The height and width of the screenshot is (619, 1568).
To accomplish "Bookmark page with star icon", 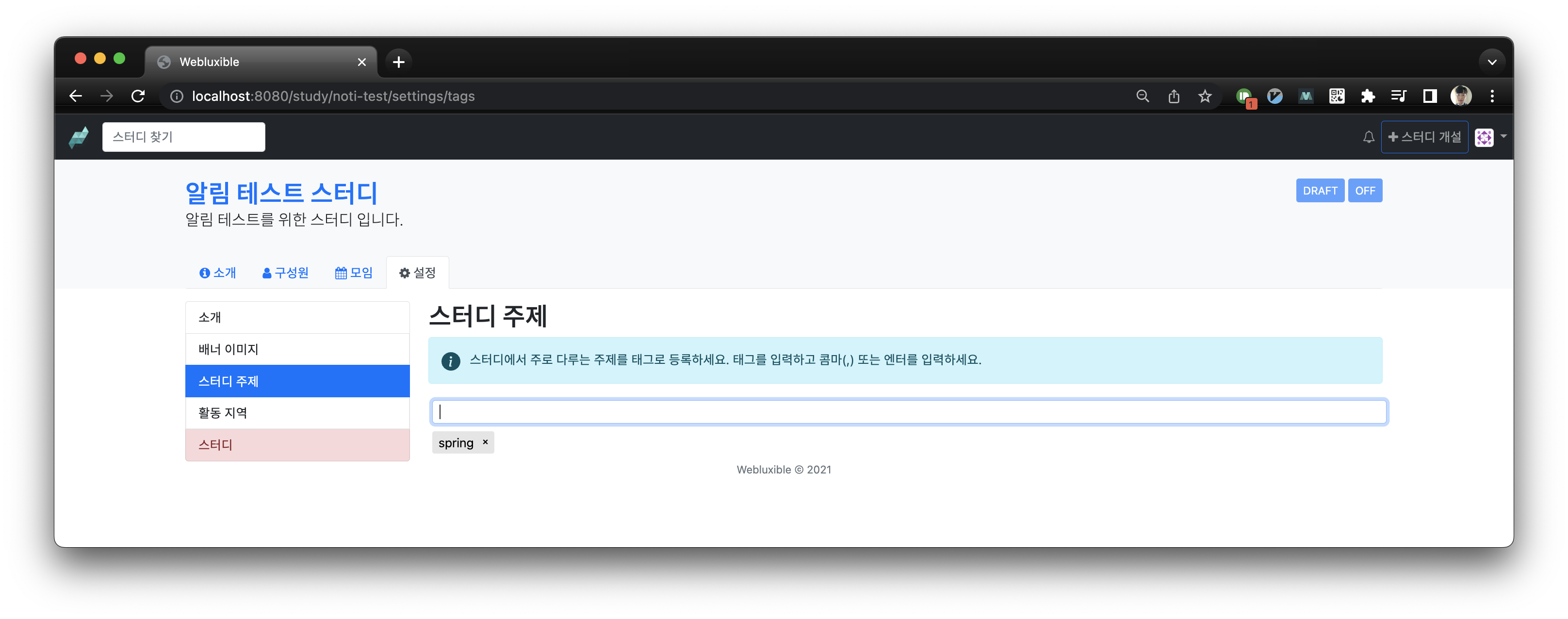I will 1205,96.
